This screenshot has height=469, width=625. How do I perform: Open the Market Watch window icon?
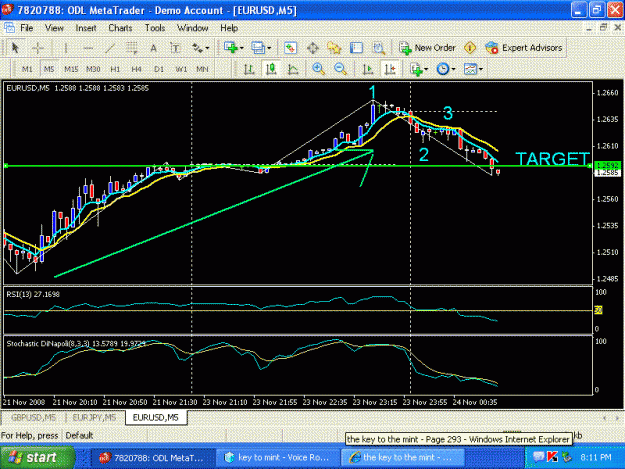pyautogui.click(x=290, y=48)
